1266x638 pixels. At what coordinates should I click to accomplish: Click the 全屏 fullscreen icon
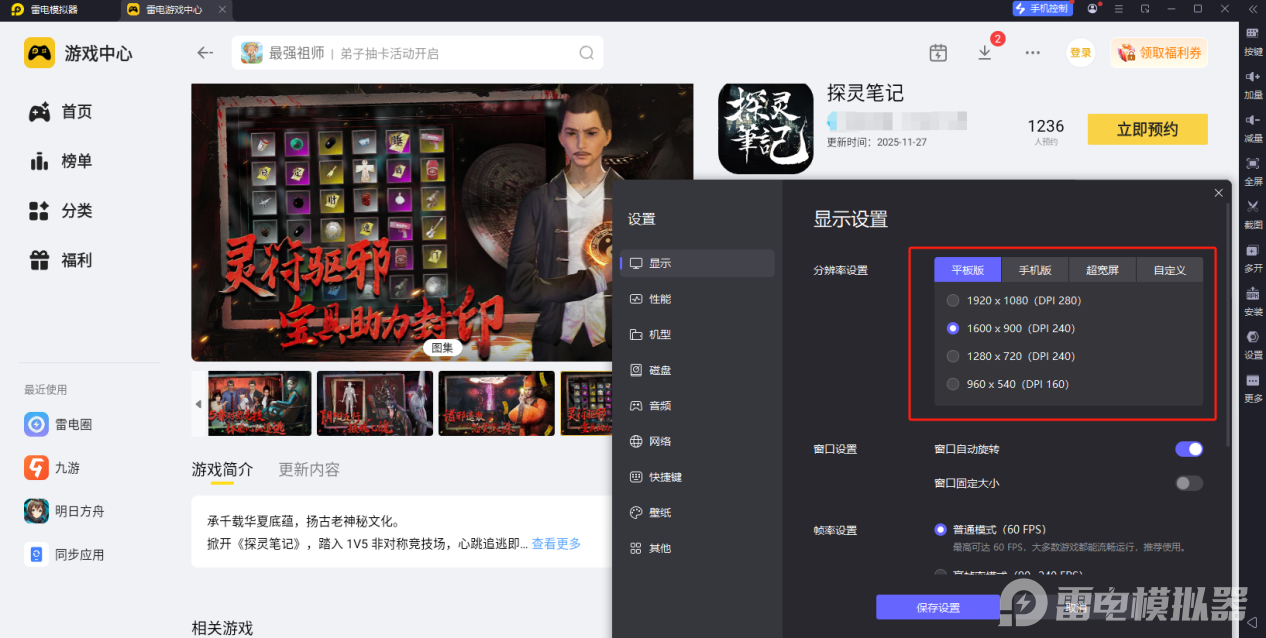[x=1253, y=169]
